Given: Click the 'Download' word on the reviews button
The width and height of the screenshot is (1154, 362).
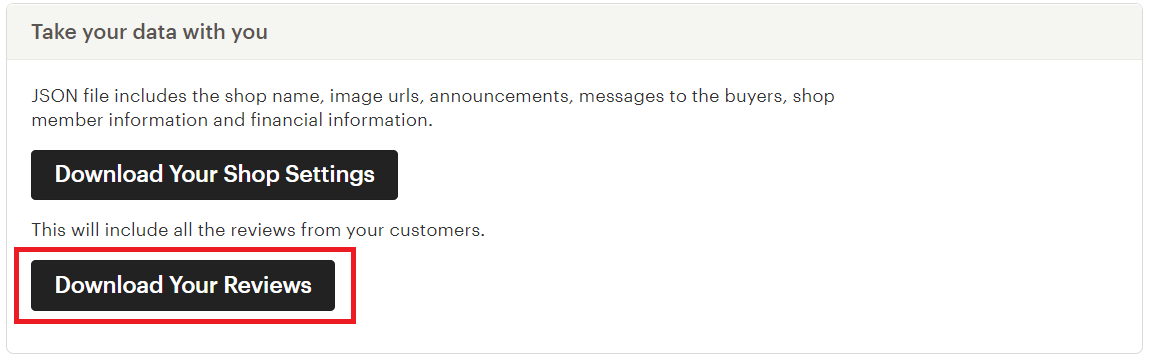Looking at the screenshot, I should (x=109, y=285).
